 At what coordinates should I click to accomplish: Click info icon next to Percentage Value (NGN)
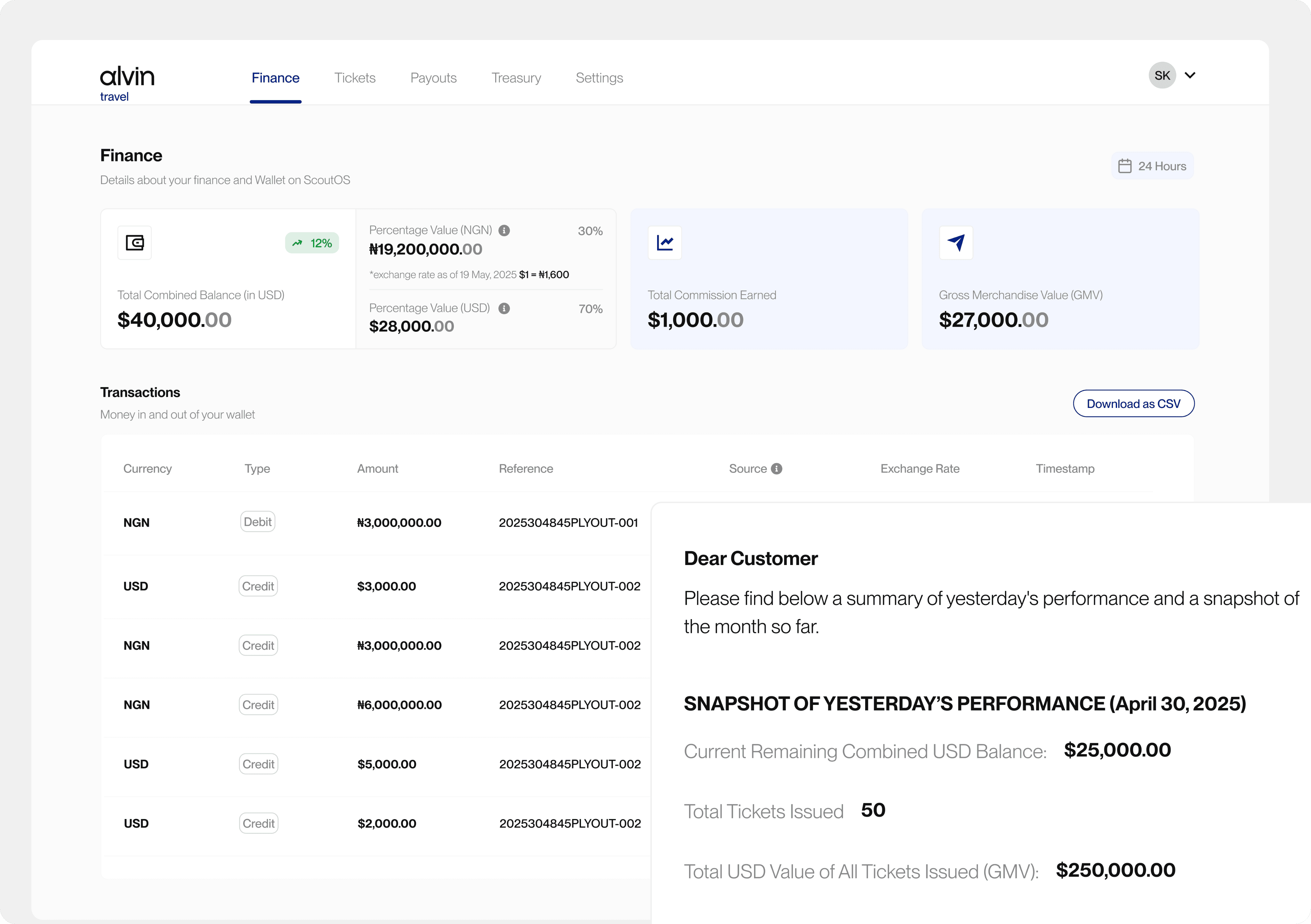click(x=504, y=231)
